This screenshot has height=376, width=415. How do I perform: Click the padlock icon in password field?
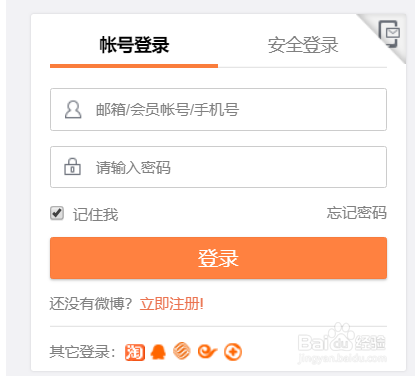tap(72, 167)
